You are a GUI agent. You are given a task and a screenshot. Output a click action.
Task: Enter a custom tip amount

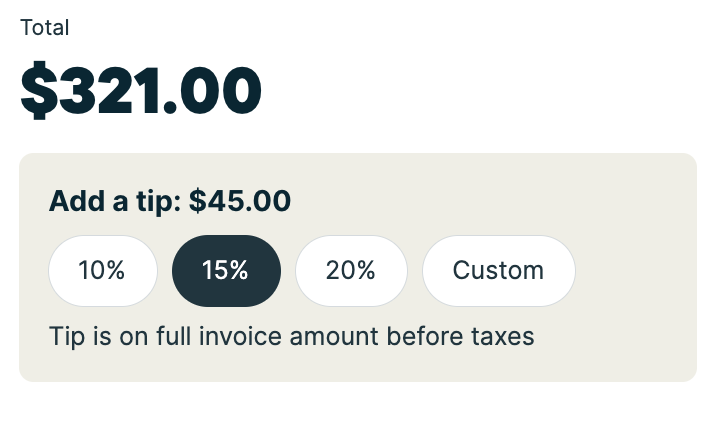click(498, 270)
